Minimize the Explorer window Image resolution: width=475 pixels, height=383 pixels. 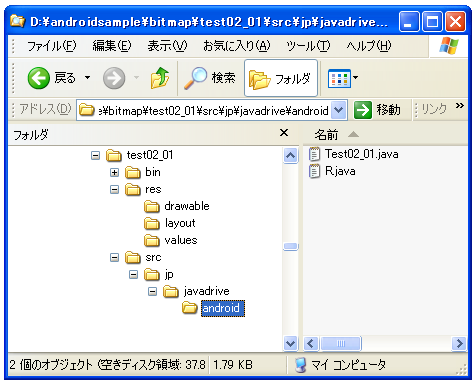[x=409, y=22]
